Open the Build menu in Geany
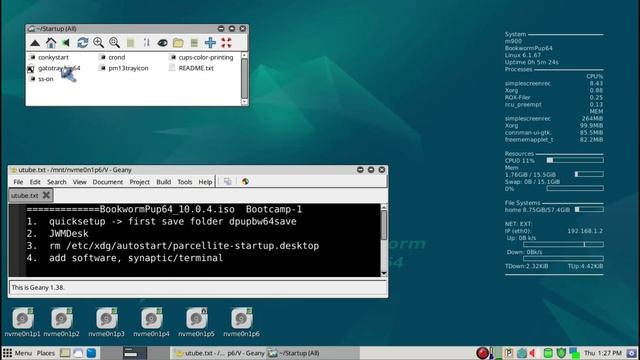This screenshot has width=640, height=360. tap(164, 182)
